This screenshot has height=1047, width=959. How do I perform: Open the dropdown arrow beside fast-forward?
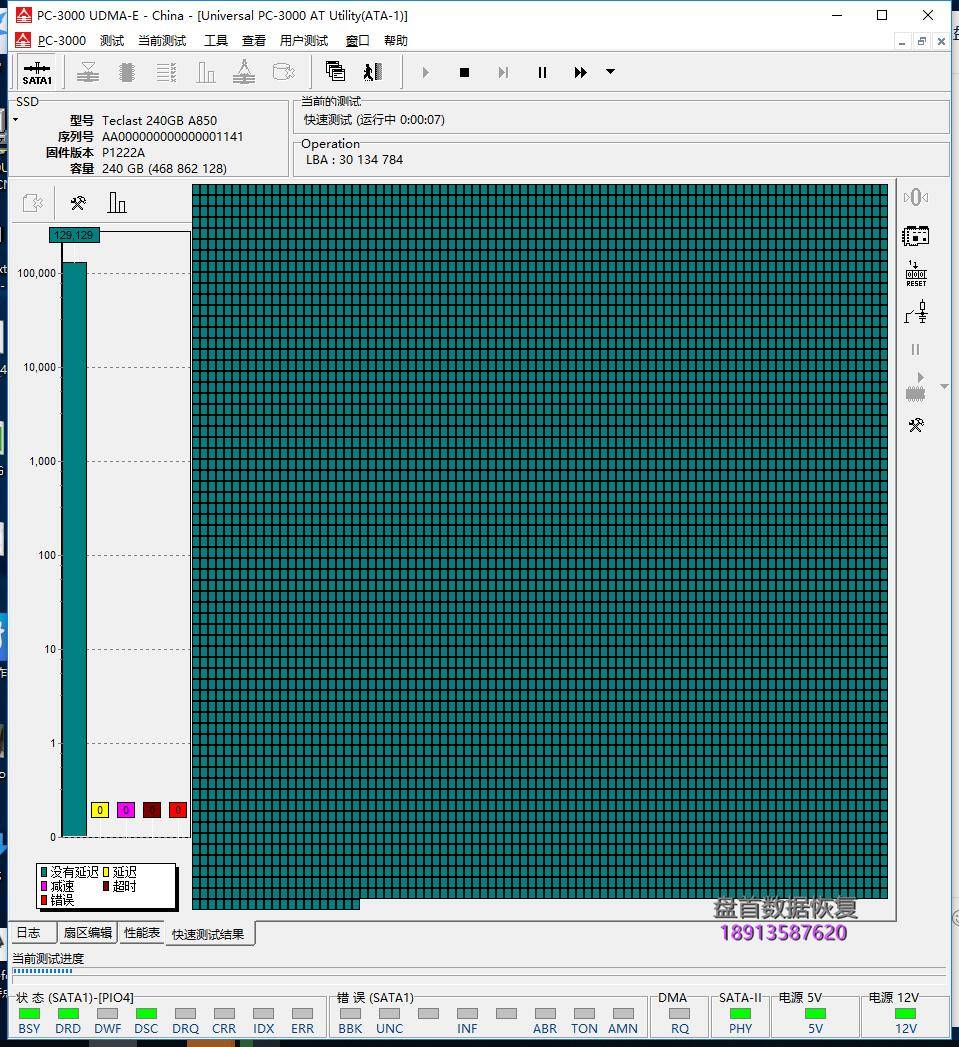(x=610, y=71)
